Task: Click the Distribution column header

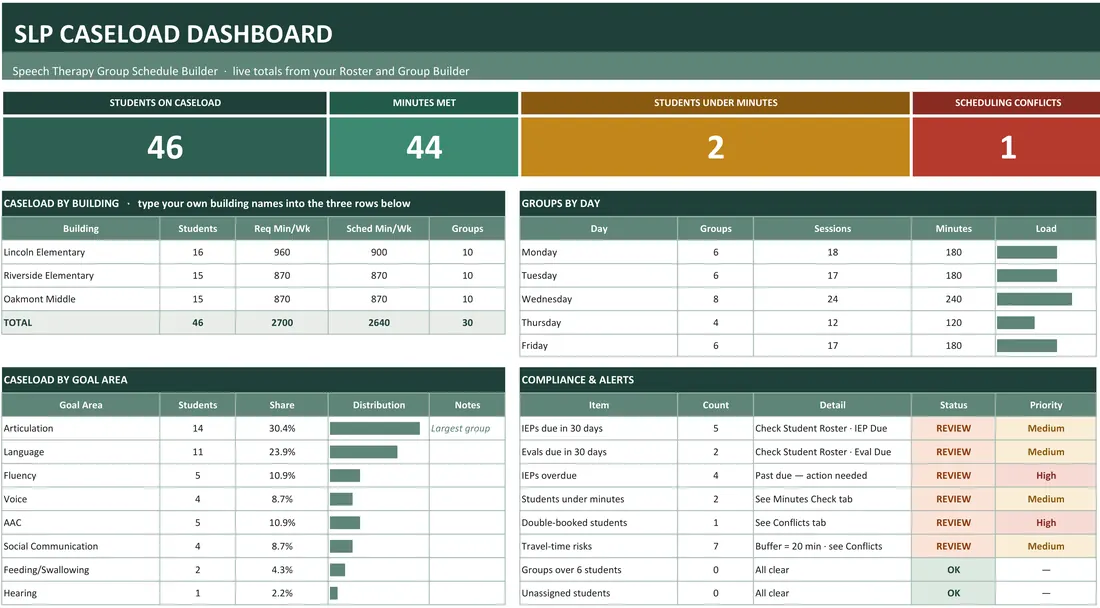Action: [379, 405]
